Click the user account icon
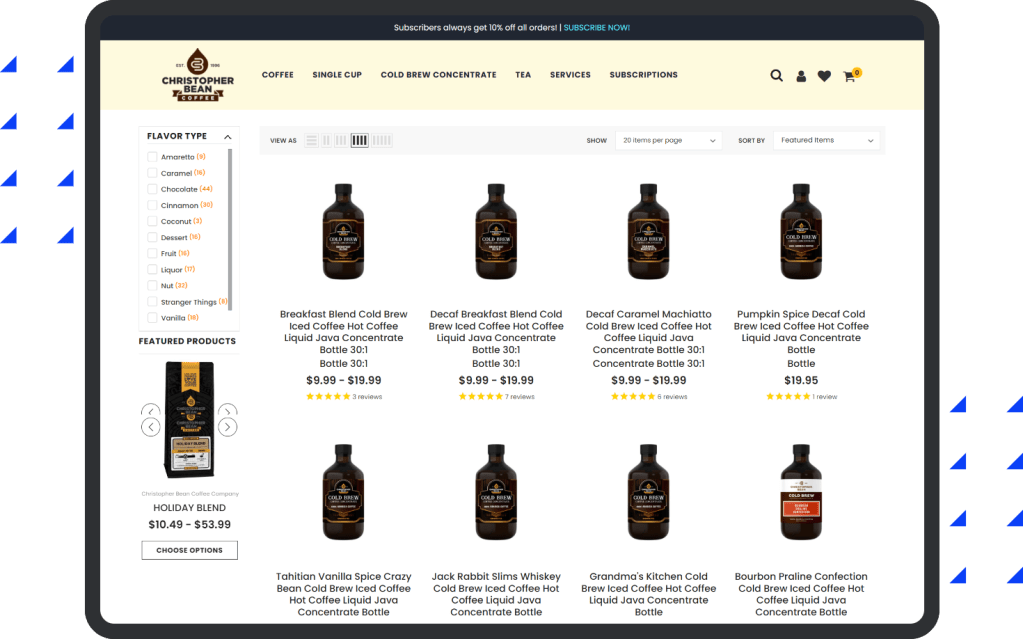This screenshot has width=1023, height=639. pyautogui.click(x=801, y=76)
